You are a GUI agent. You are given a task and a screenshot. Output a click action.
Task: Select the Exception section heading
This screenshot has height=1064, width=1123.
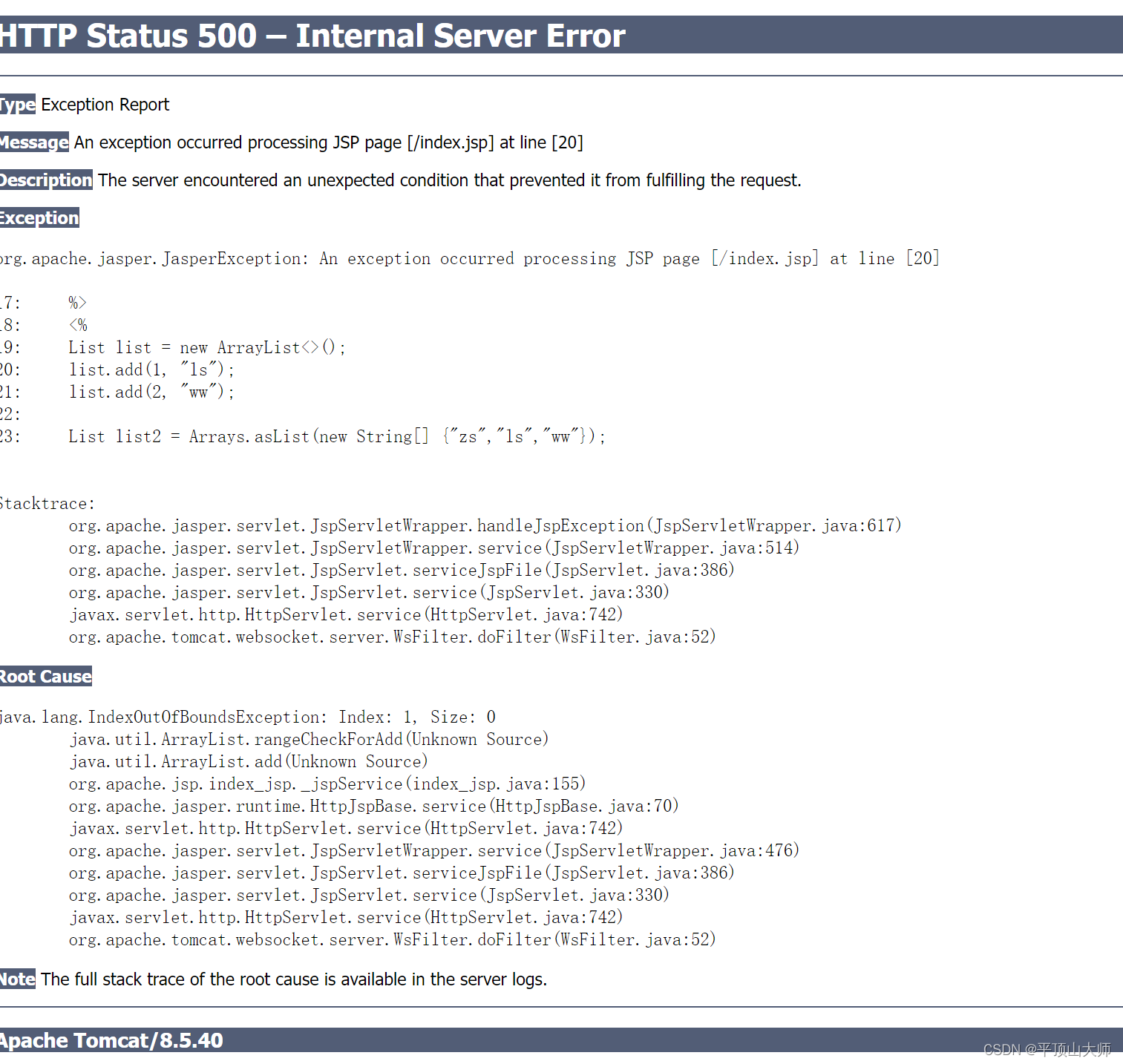click(39, 217)
